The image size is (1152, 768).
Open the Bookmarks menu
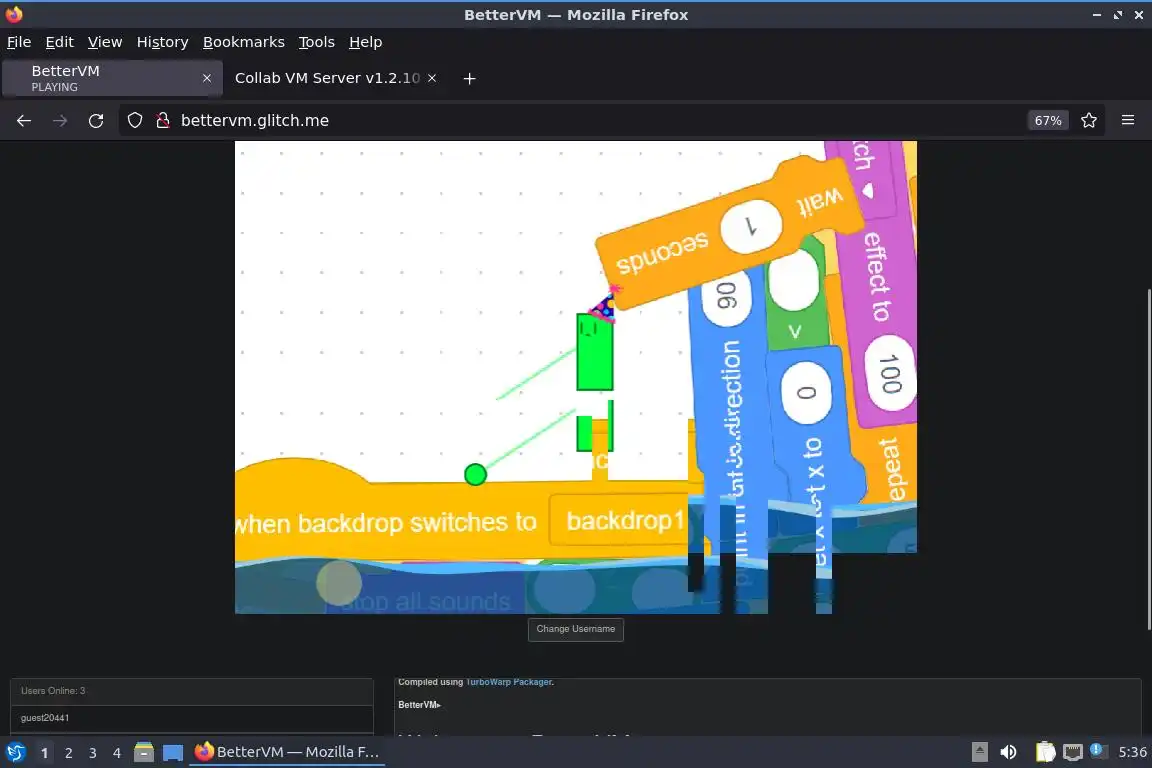click(244, 42)
